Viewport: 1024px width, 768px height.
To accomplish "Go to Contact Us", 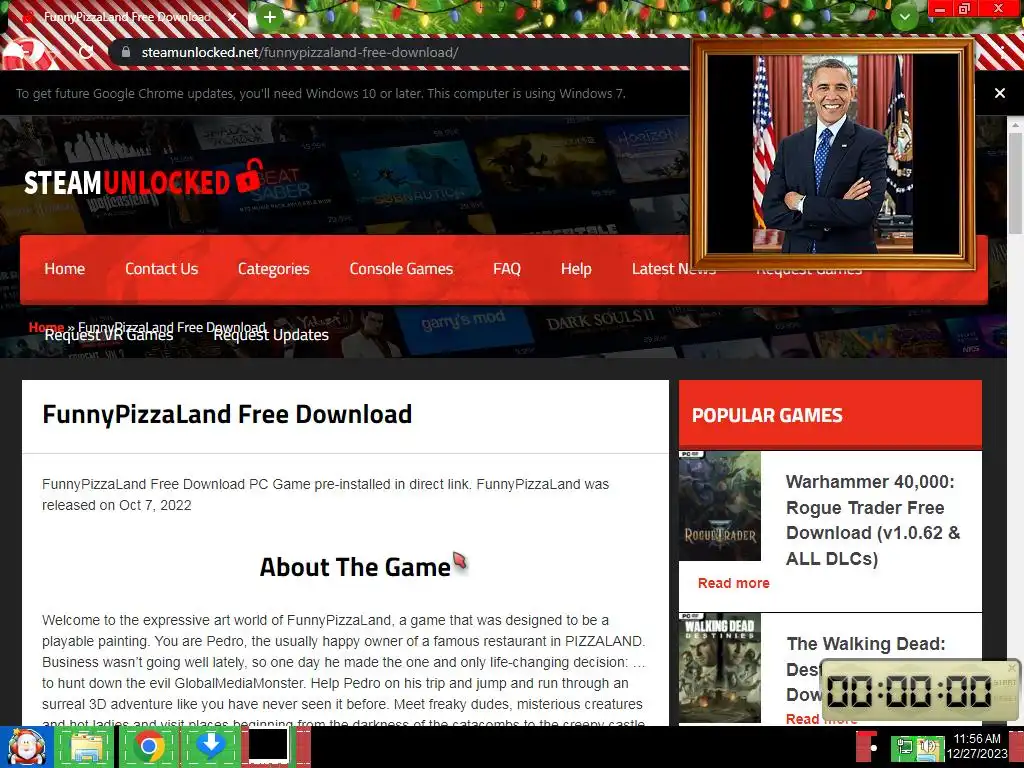I will point(161,269).
